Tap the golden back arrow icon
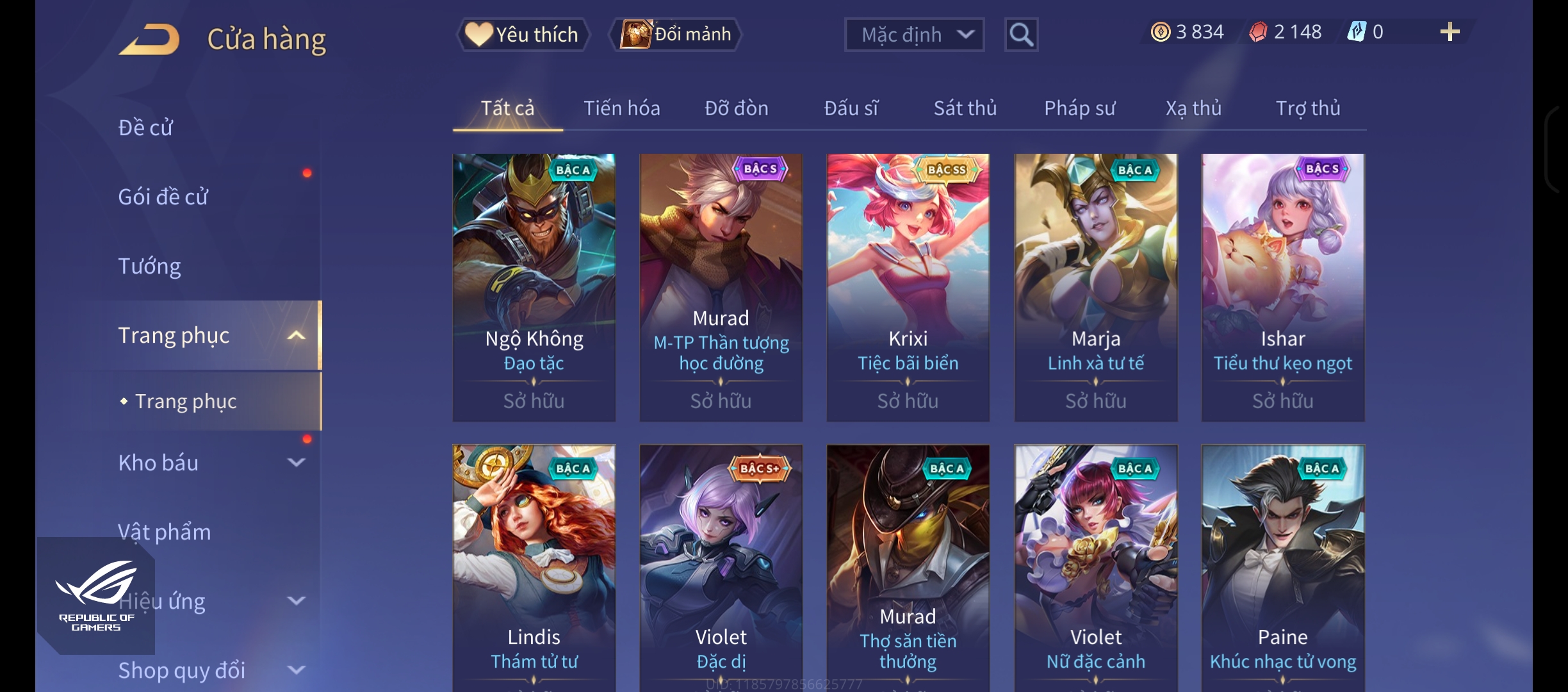1568x692 pixels. (x=149, y=39)
